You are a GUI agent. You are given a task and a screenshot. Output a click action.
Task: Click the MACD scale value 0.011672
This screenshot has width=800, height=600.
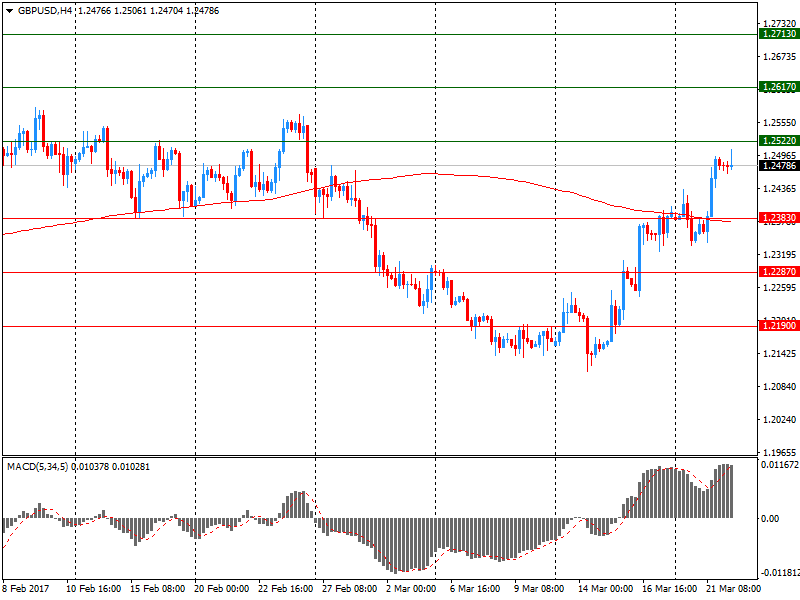tap(780, 465)
